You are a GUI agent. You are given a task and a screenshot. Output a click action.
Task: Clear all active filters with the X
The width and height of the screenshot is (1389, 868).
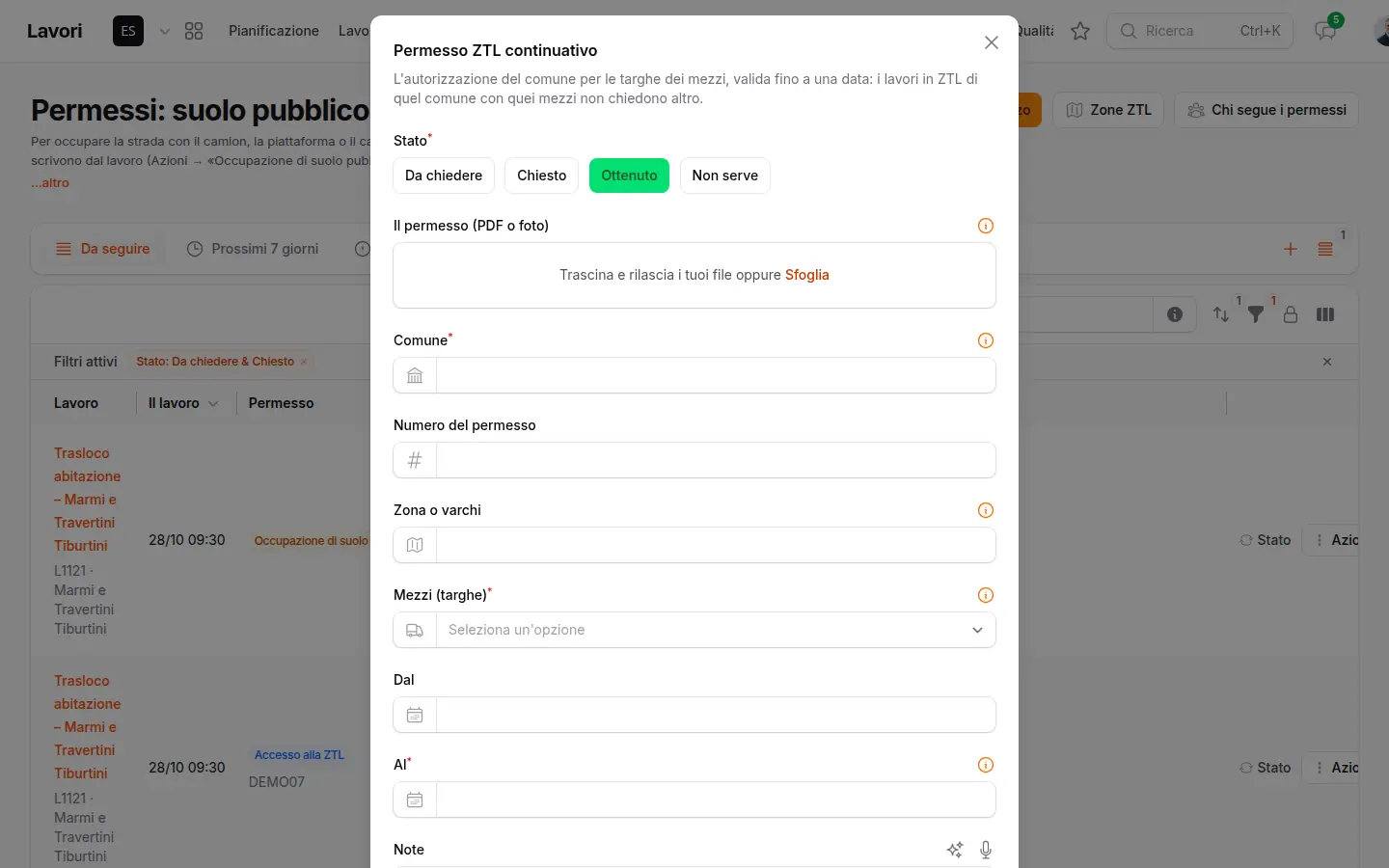click(x=1327, y=362)
